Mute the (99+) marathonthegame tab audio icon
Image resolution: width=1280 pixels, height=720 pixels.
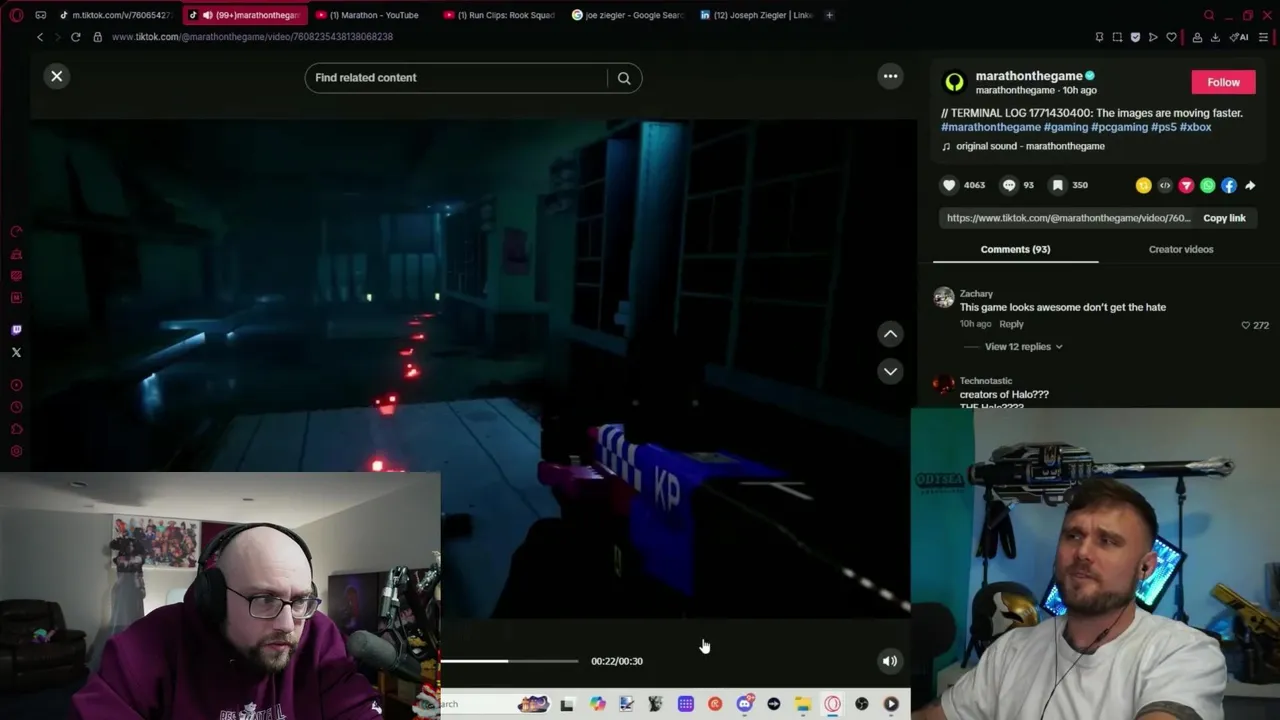tap(207, 15)
